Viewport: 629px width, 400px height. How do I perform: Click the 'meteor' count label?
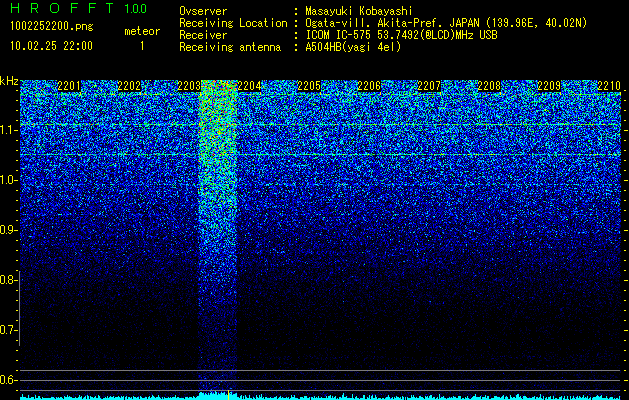click(x=142, y=31)
